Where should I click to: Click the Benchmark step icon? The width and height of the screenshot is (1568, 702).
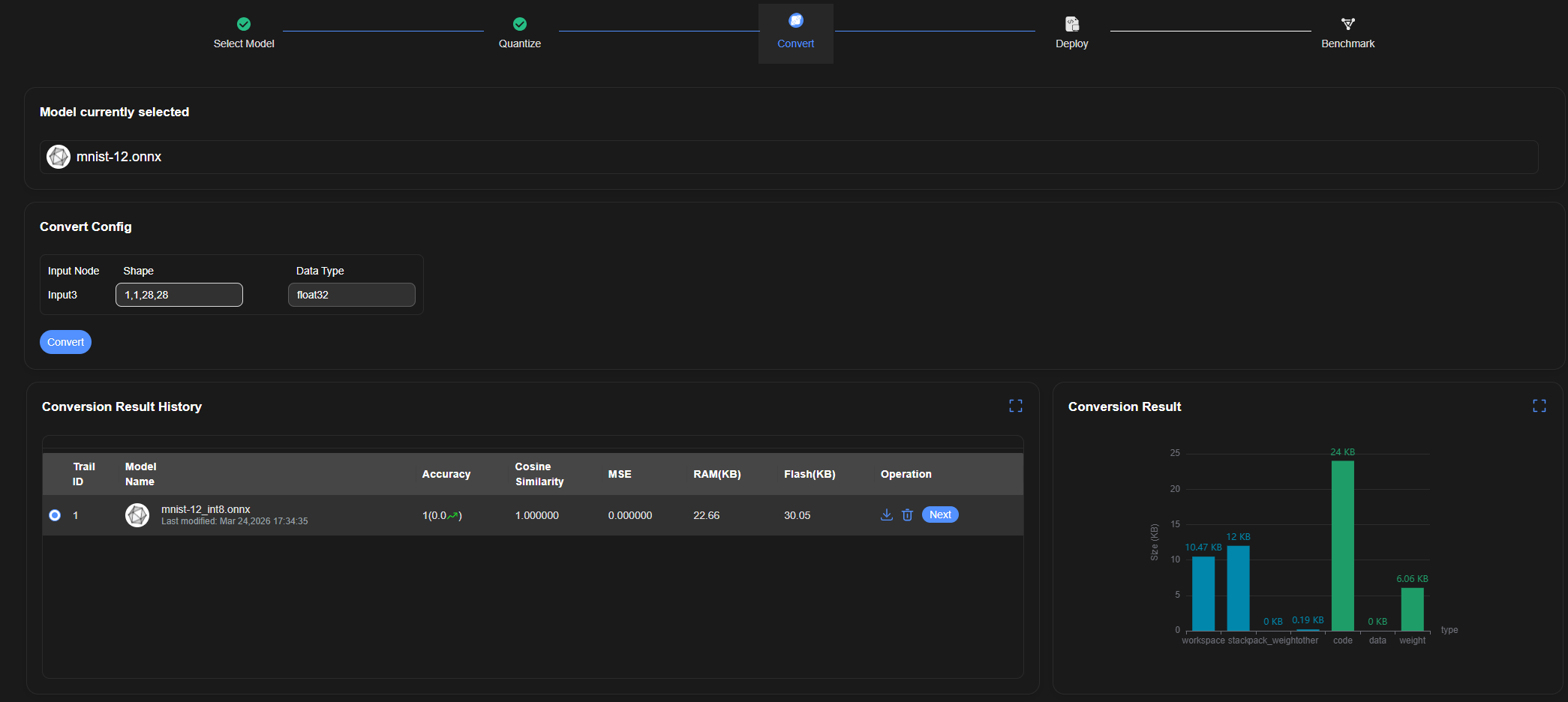(1347, 24)
